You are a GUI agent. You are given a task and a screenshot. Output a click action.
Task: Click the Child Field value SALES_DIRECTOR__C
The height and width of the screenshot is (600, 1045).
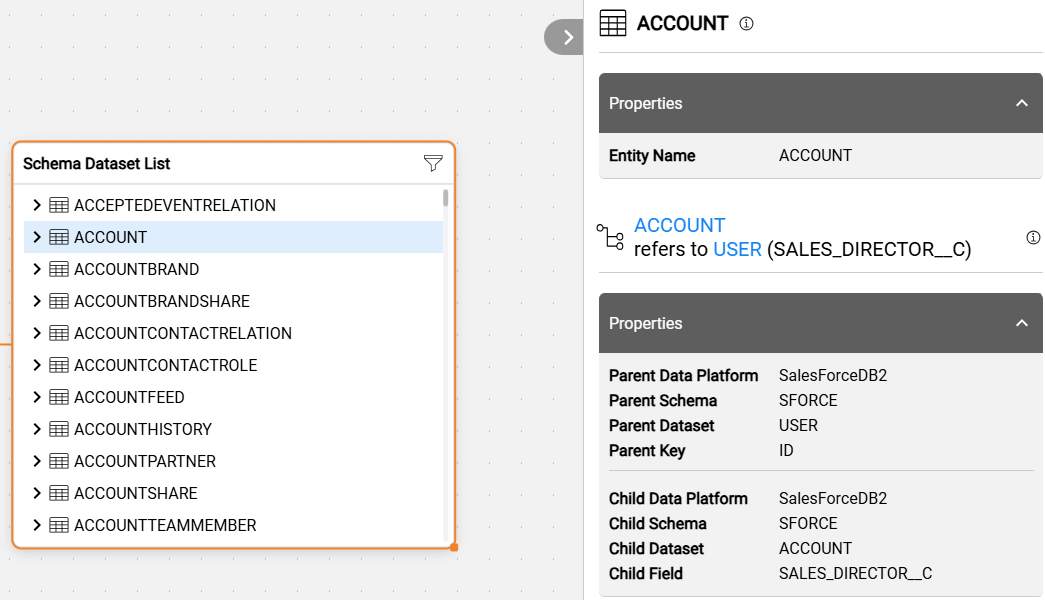point(855,573)
